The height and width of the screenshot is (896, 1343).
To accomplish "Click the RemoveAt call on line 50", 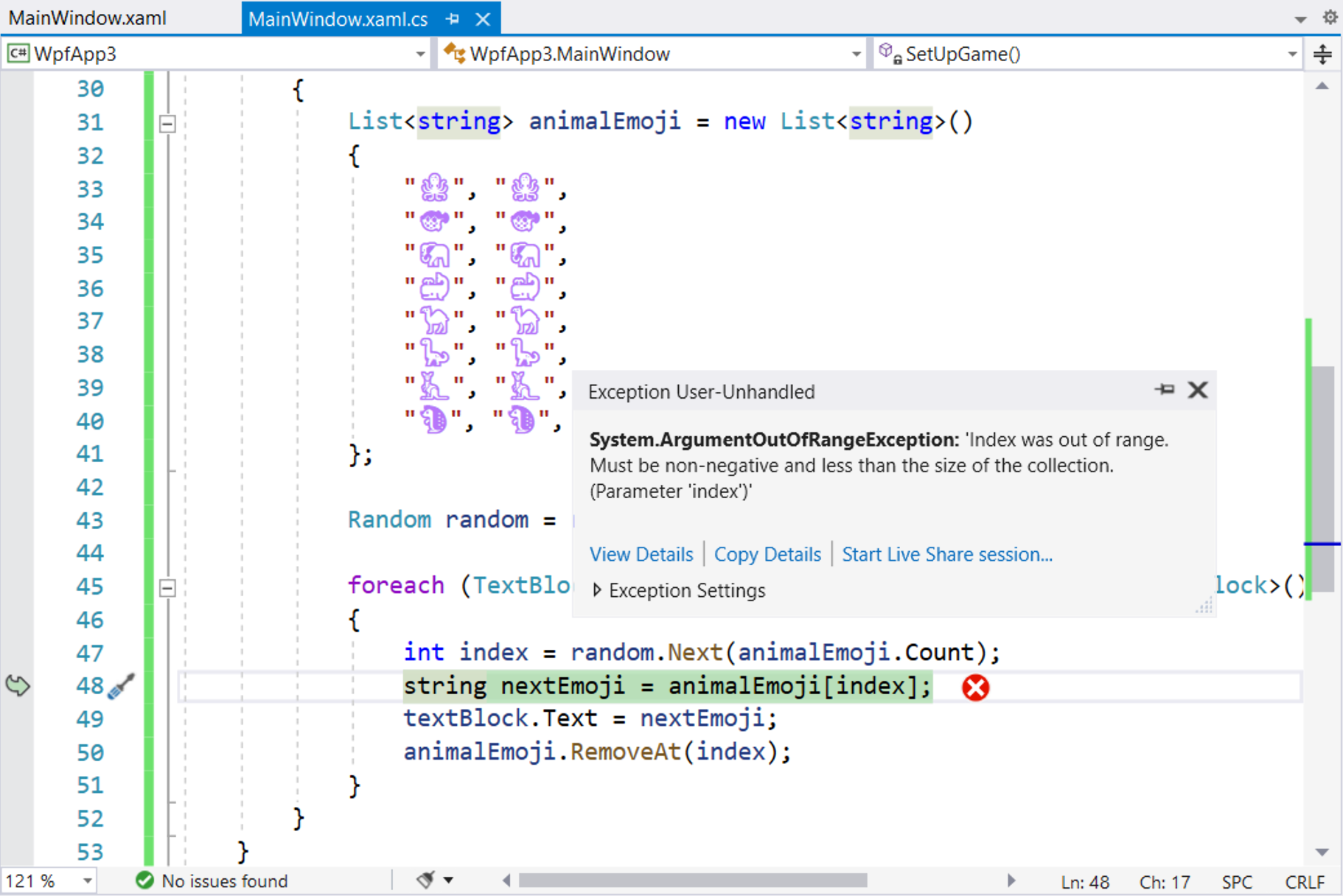I will [x=625, y=752].
